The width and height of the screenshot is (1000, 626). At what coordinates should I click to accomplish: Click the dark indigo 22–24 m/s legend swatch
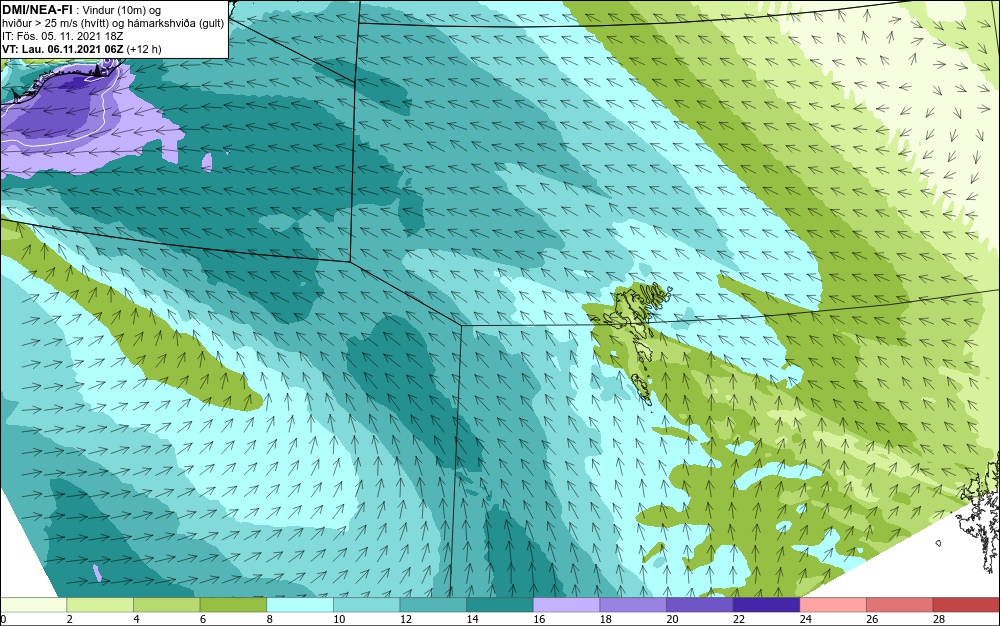pos(767,605)
